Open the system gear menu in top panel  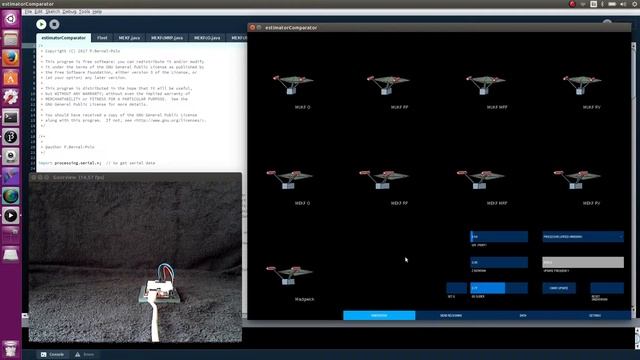coord(635,4)
